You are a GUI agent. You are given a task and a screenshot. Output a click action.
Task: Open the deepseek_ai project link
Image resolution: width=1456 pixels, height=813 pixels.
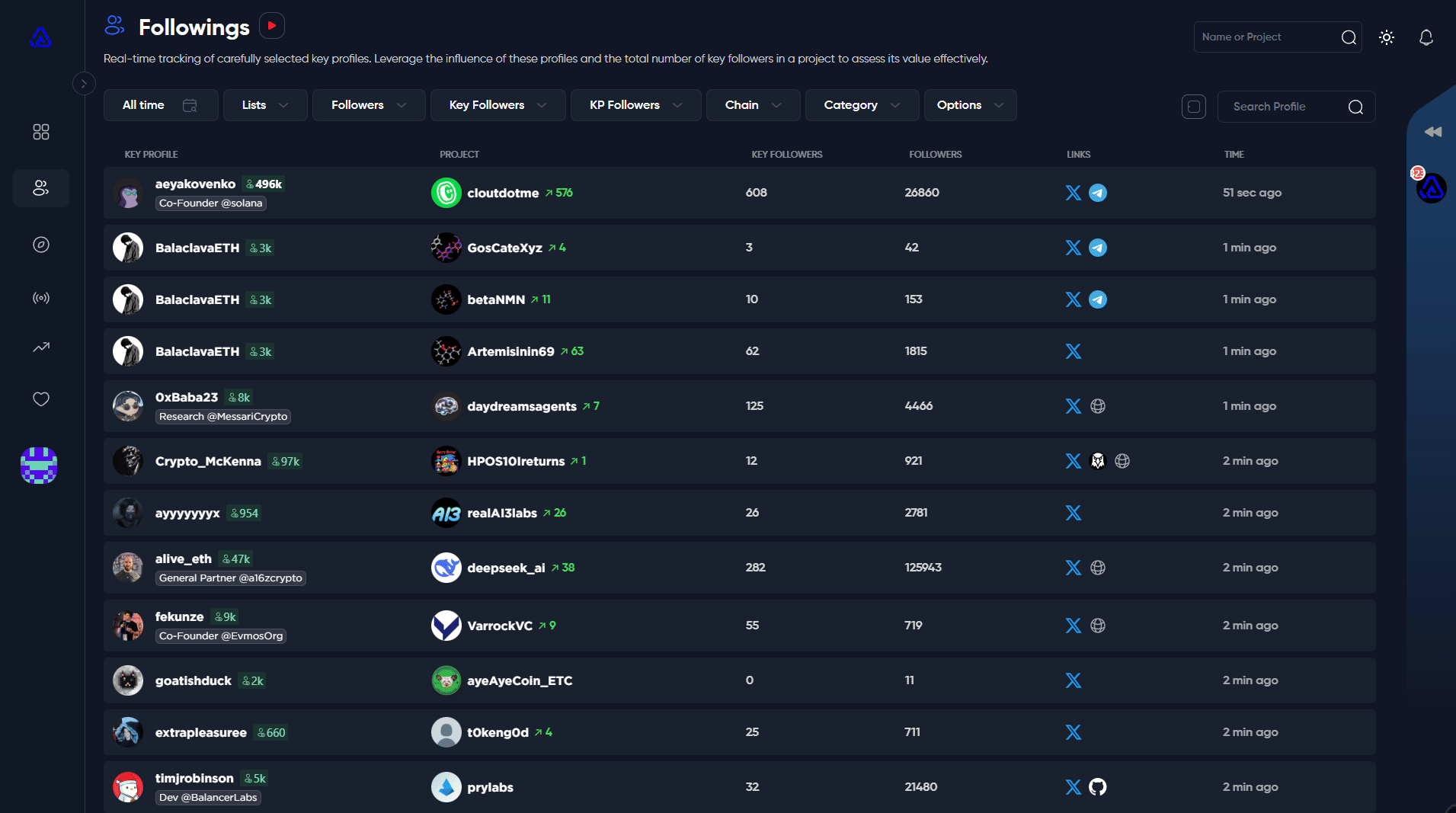point(505,568)
